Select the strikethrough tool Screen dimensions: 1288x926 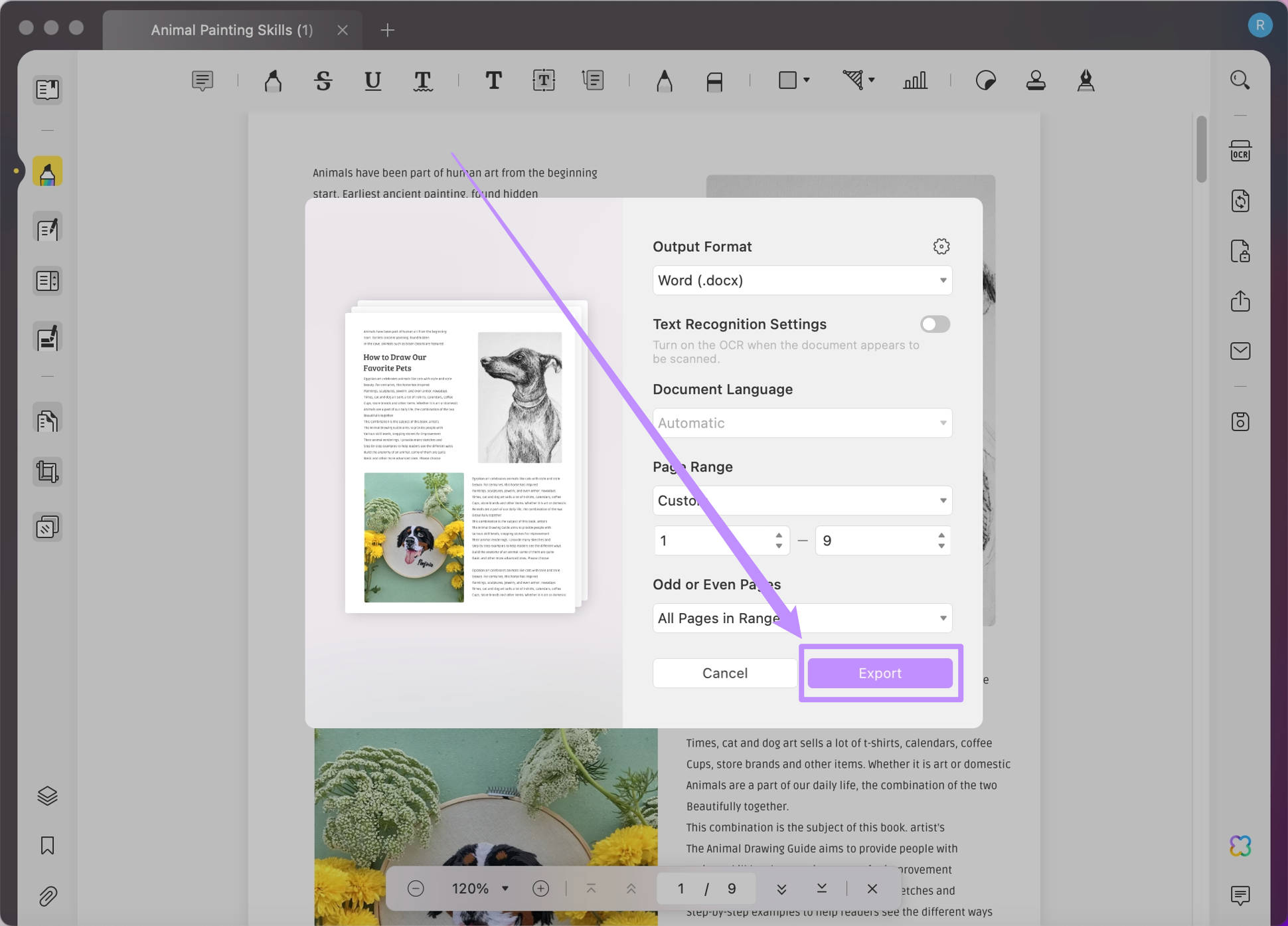tap(323, 80)
